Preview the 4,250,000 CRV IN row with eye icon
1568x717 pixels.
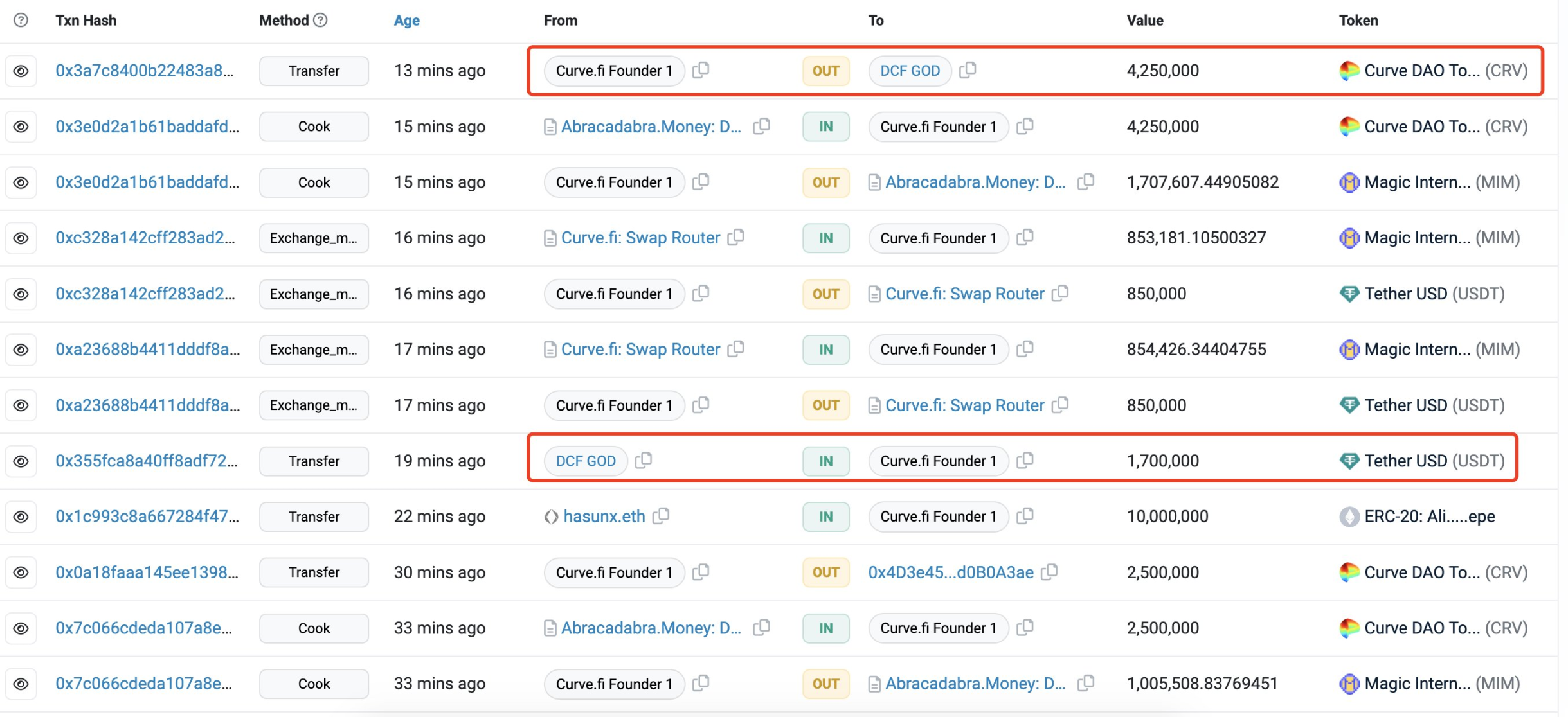pos(21,127)
